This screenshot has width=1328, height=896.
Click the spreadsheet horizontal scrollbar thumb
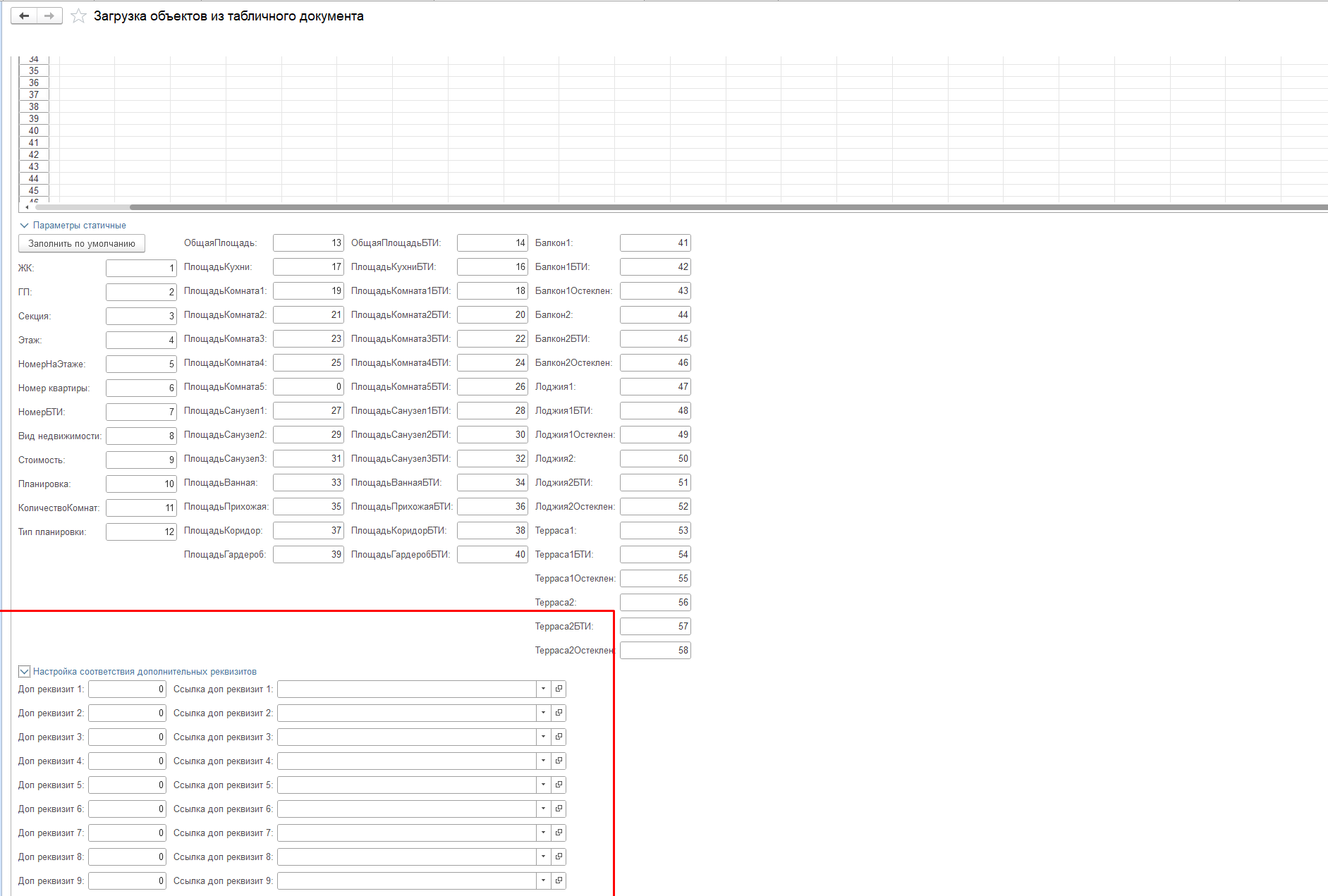click(729, 207)
